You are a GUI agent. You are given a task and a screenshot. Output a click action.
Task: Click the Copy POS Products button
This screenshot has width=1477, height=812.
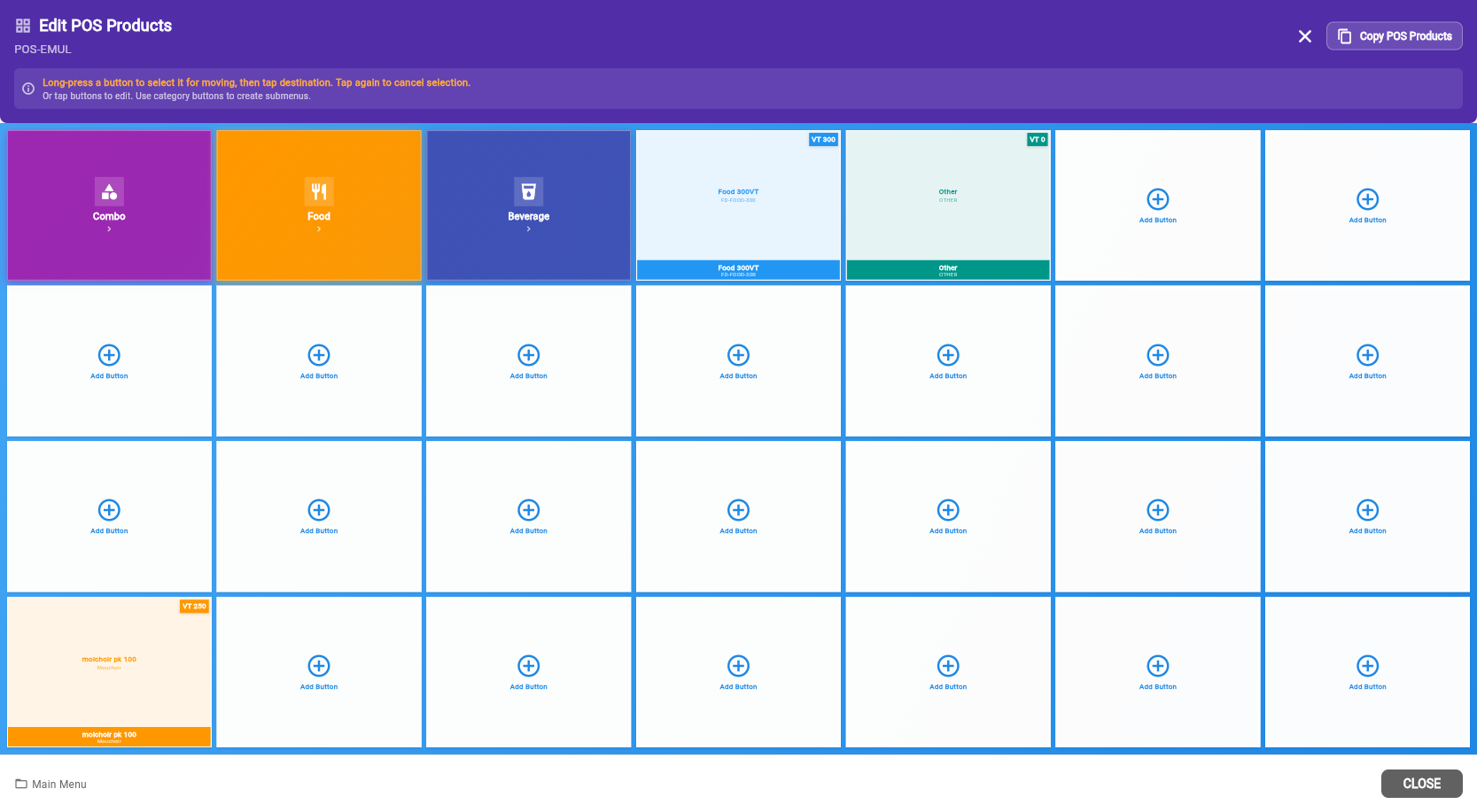click(x=1395, y=36)
